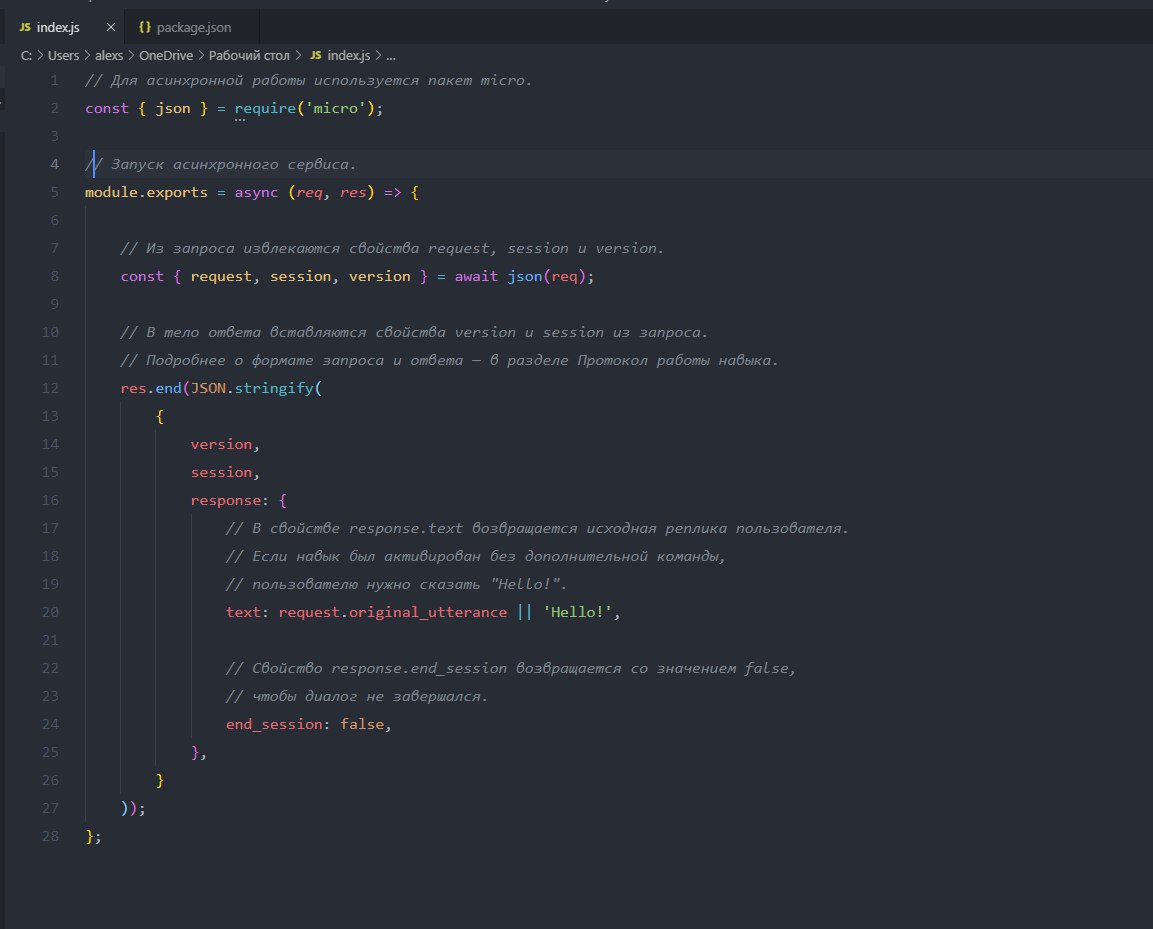The width and height of the screenshot is (1153, 929).
Task: Open the breadcrumb ellipsis symbol list
Action: [x=391, y=55]
